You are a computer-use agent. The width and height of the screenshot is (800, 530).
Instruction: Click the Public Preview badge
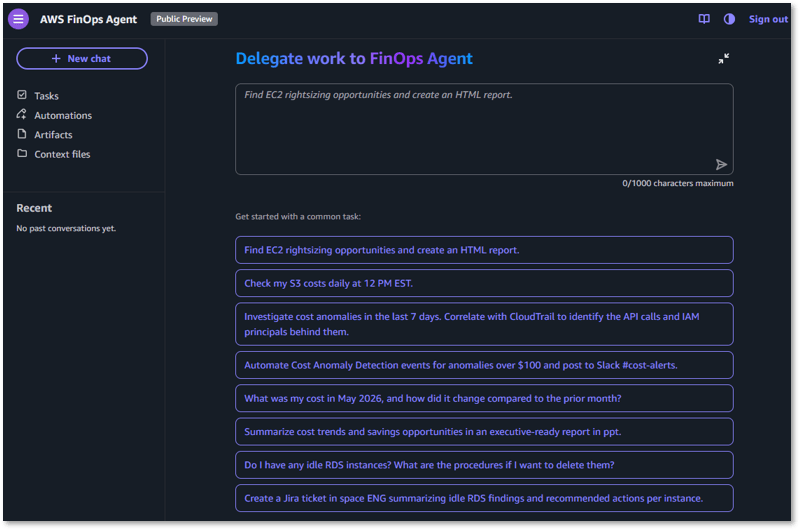point(184,19)
